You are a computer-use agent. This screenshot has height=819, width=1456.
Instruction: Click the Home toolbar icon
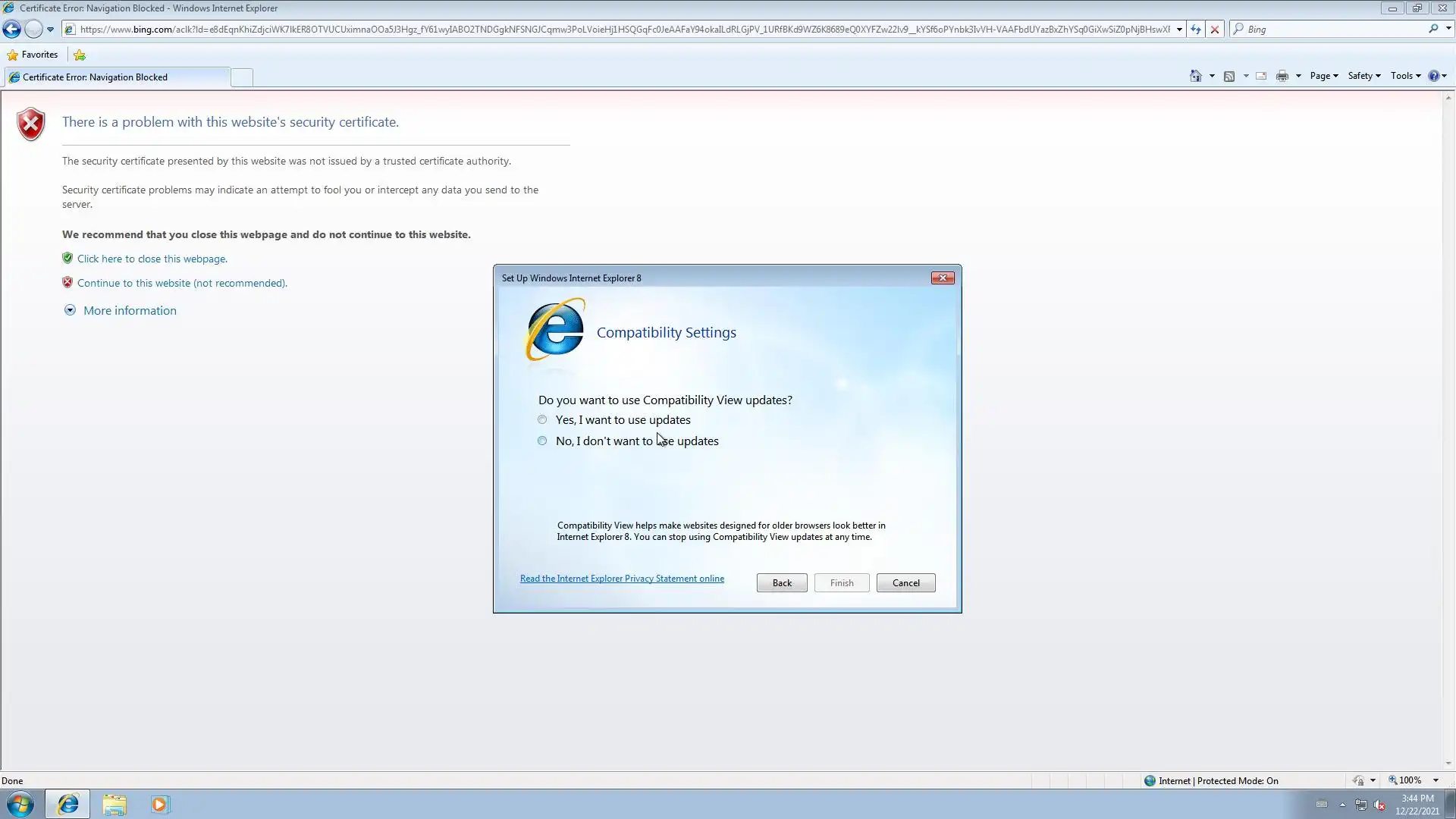click(1196, 76)
